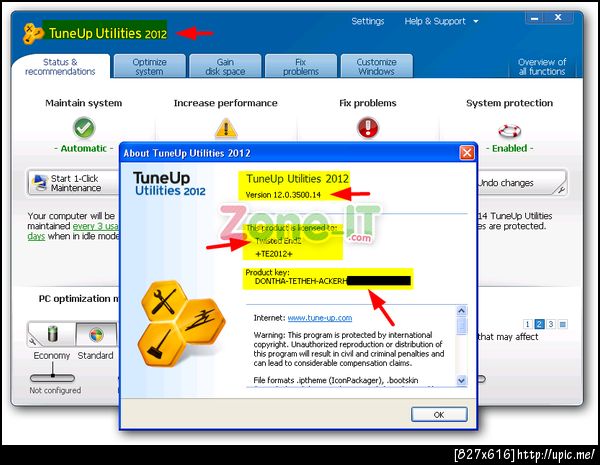Go to page 2 of recommendations

(539, 324)
